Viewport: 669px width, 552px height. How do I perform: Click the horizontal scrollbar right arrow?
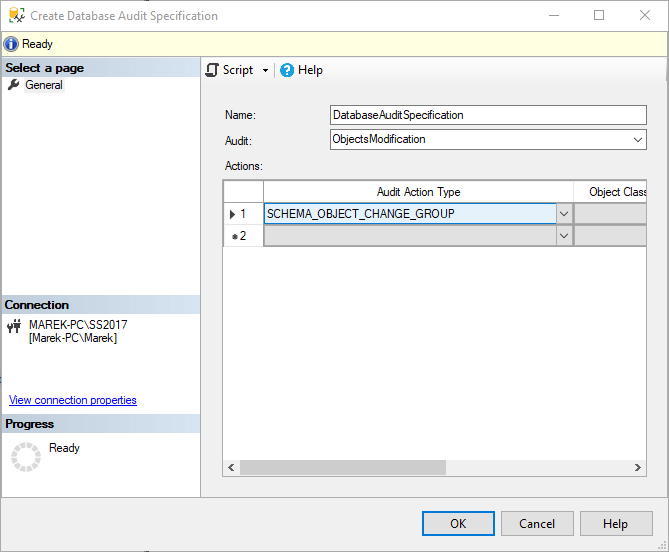(637, 468)
